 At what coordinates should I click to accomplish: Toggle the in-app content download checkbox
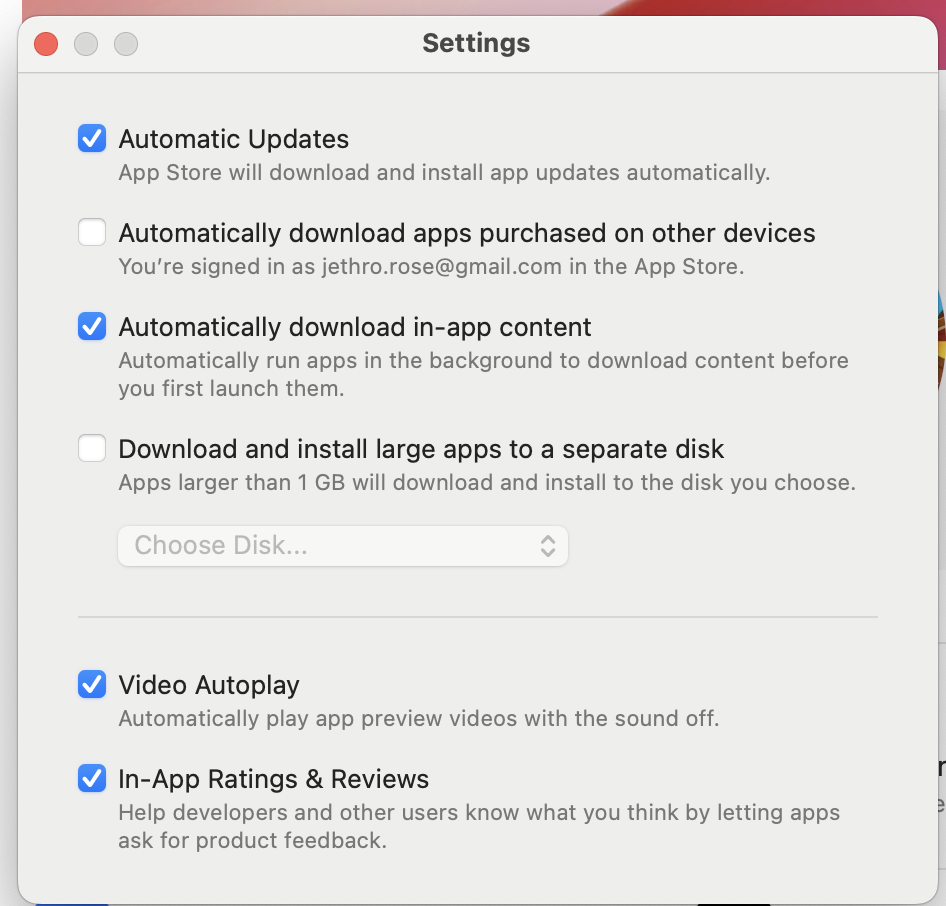92,326
